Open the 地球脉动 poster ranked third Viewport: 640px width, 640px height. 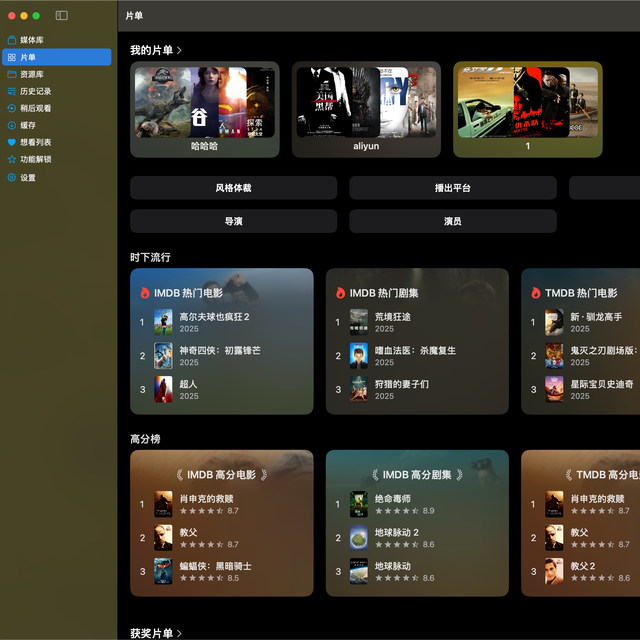pyautogui.click(x=359, y=571)
